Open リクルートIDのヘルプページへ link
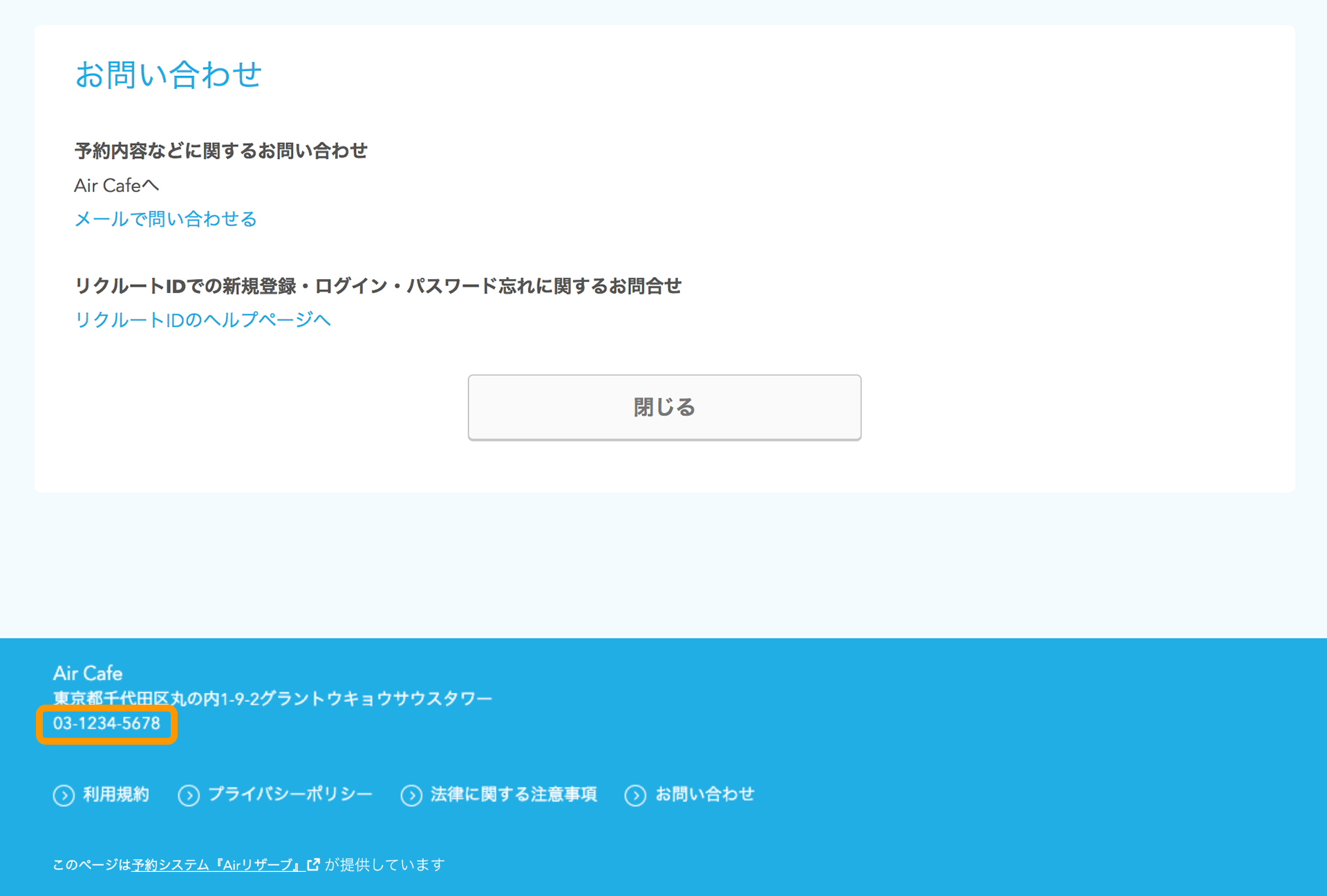The image size is (1327, 896). [x=203, y=320]
